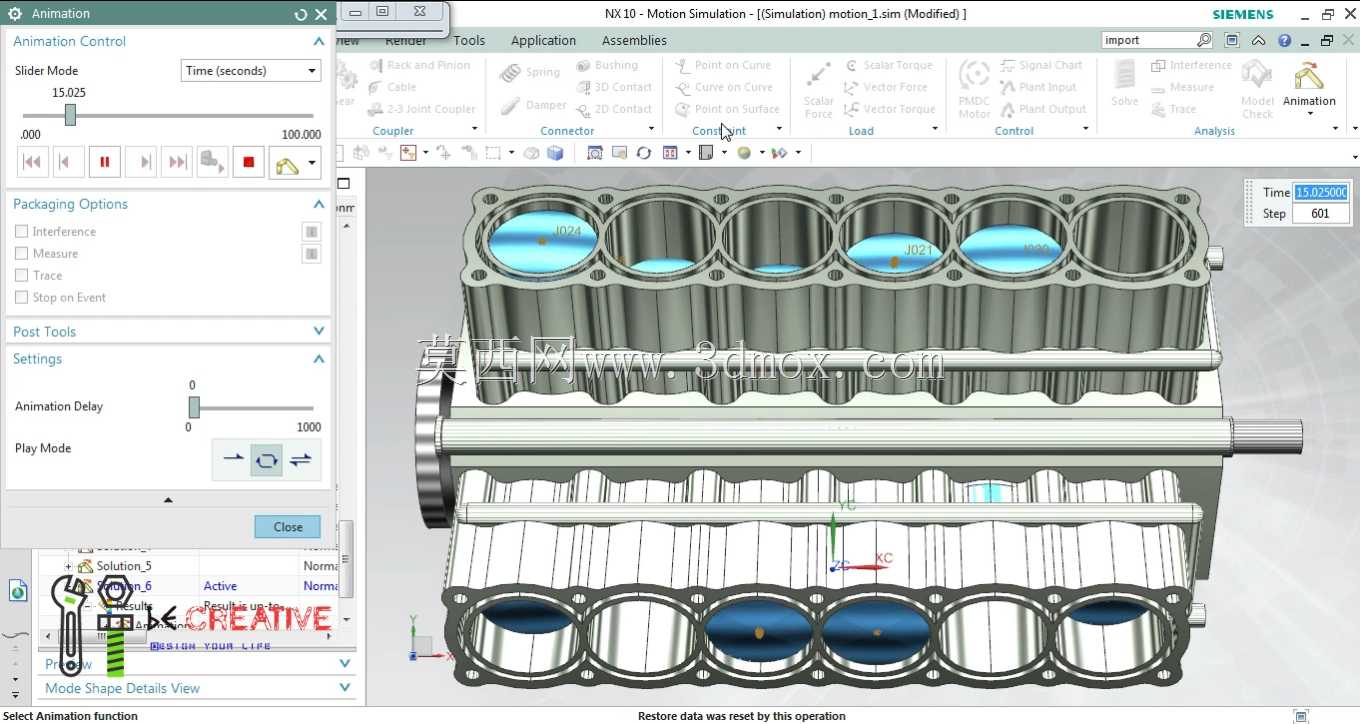Enable the Measure checkbox
This screenshot has width=1360, height=724.
pyautogui.click(x=21, y=253)
